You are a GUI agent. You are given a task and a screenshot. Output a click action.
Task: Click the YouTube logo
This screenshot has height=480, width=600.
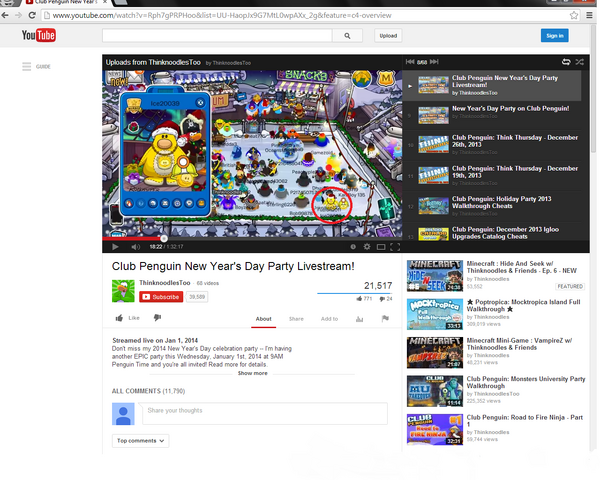tap(39, 36)
